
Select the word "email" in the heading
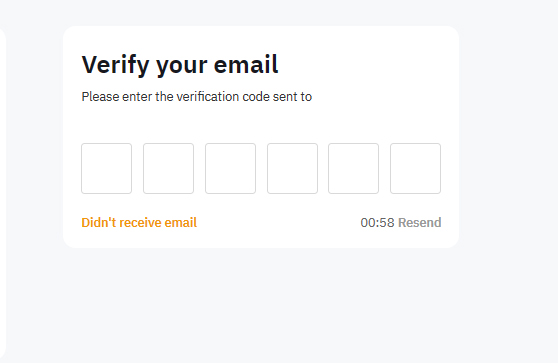coord(246,64)
